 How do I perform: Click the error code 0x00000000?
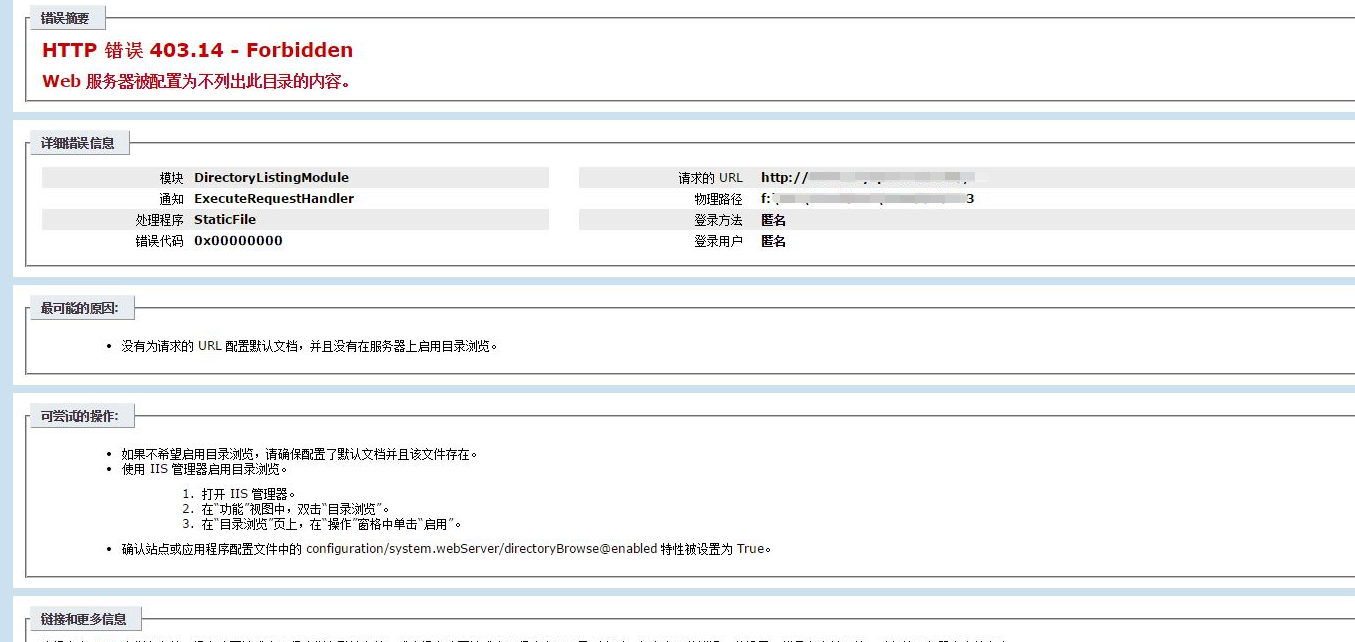238,241
